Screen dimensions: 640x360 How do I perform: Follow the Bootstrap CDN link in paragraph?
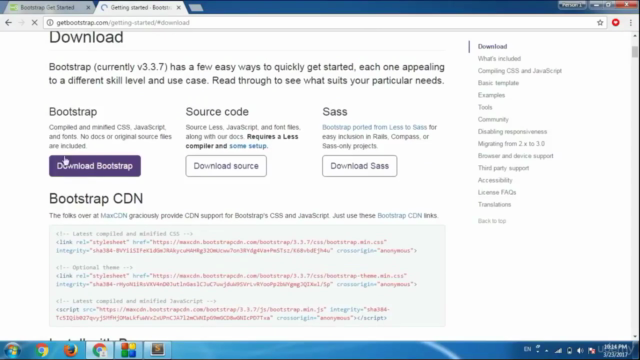click(x=400, y=215)
